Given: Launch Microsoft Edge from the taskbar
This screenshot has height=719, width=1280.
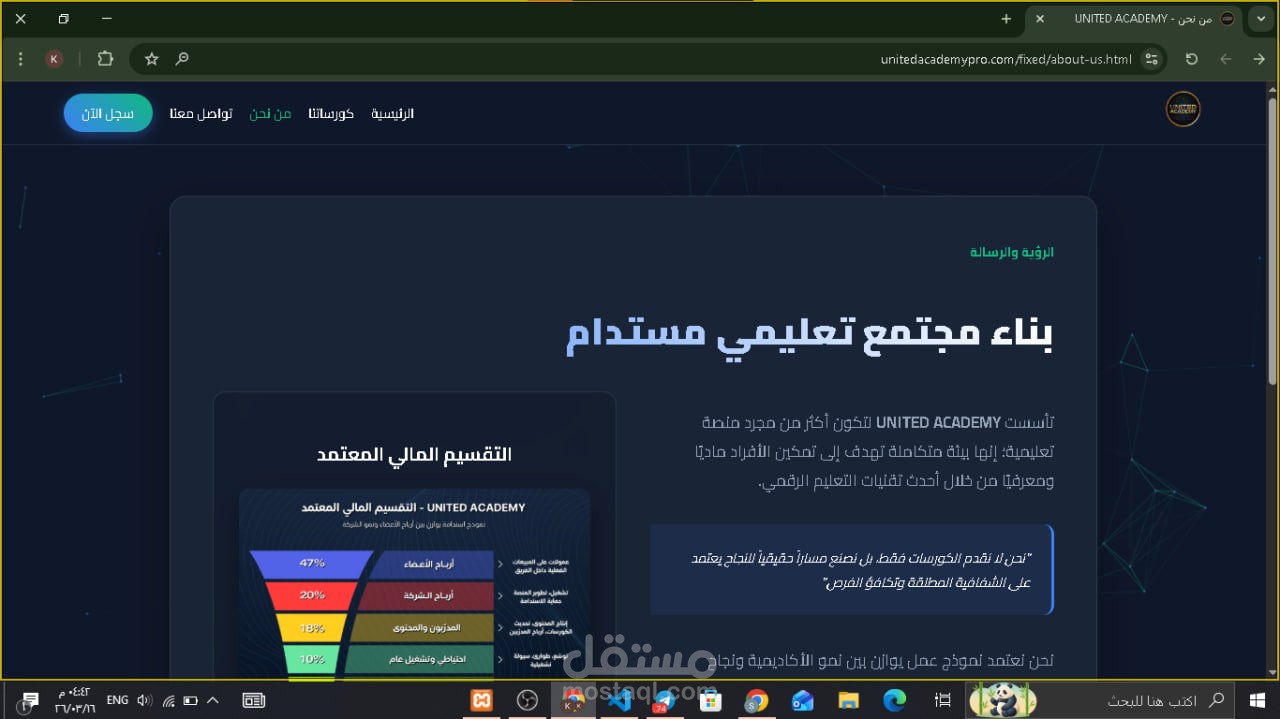Looking at the screenshot, I should click(x=894, y=700).
